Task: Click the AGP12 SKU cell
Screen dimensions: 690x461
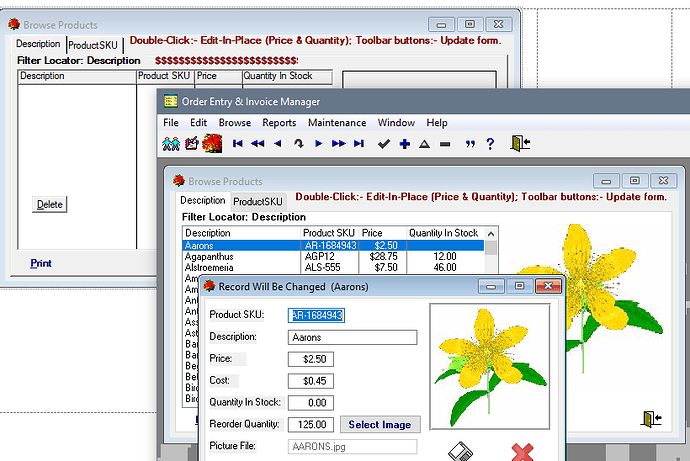Action: pos(320,256)
